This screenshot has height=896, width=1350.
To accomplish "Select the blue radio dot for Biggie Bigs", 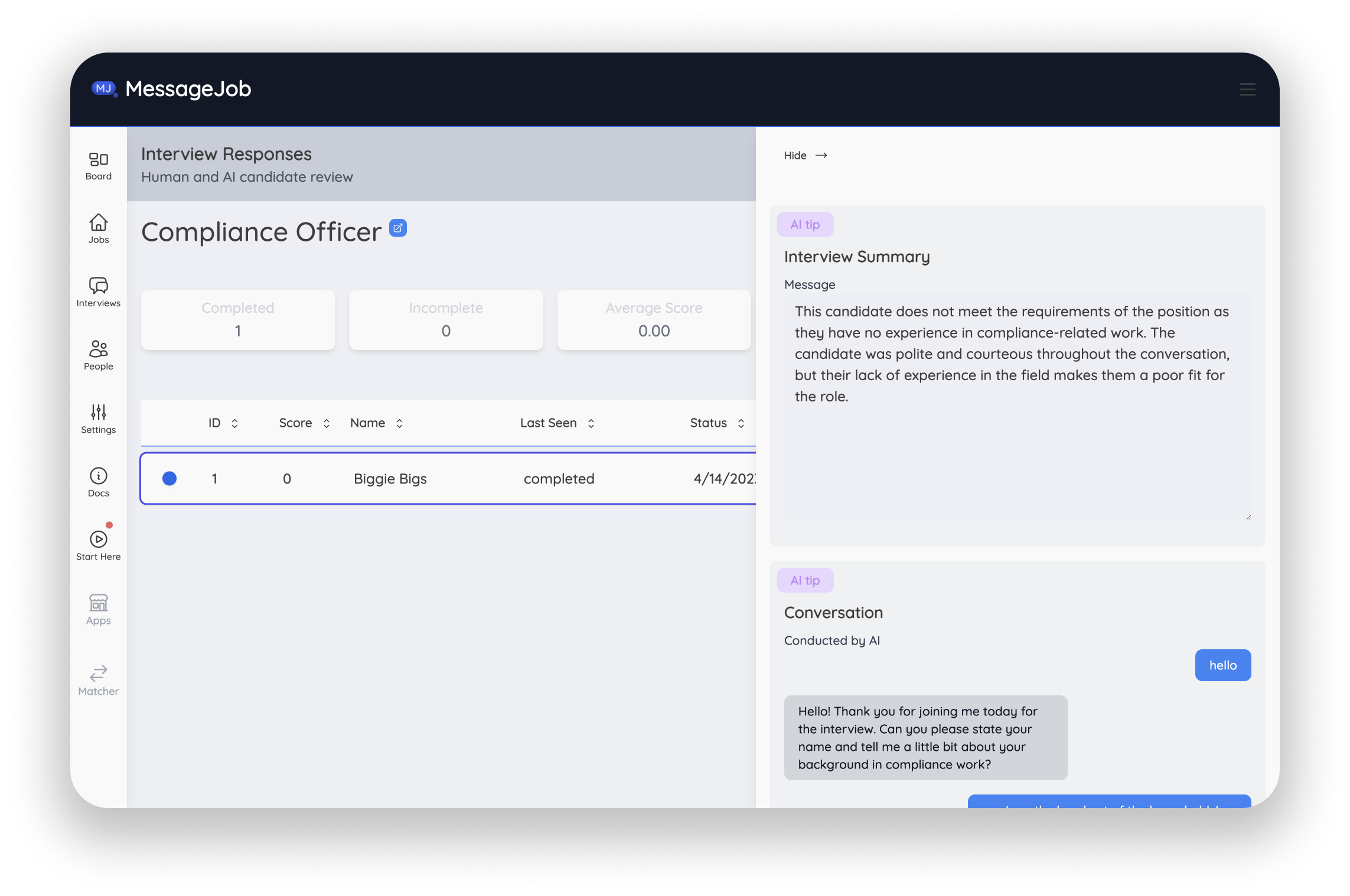I will [169, 478].
